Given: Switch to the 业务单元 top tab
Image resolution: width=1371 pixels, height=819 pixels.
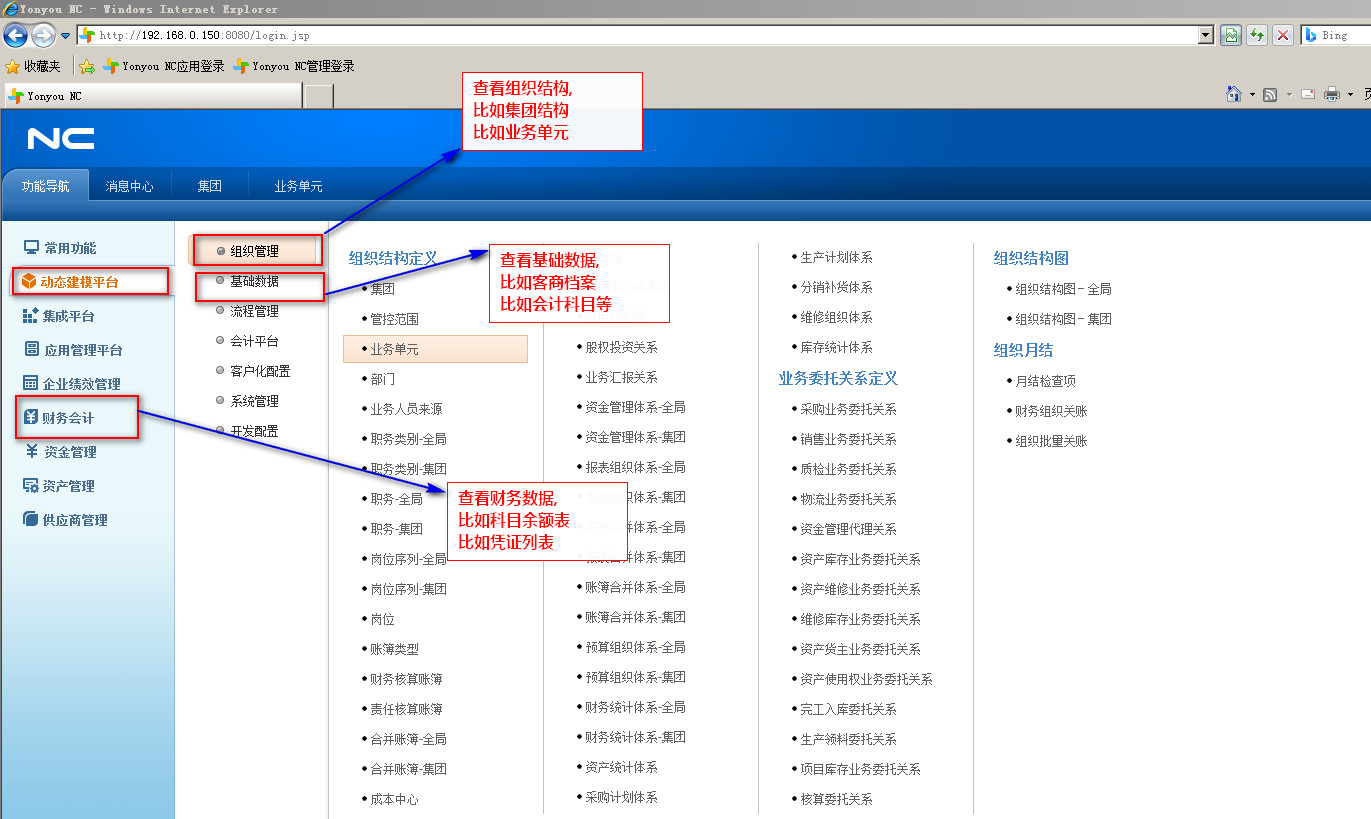Looking at the screenshot, I should point(298,186).
